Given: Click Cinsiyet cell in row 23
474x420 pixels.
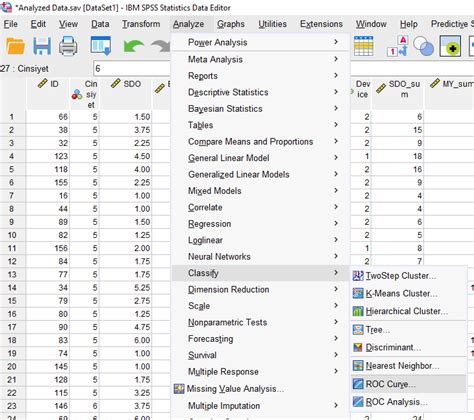Looking at the screenshot, I should (85, 406).
